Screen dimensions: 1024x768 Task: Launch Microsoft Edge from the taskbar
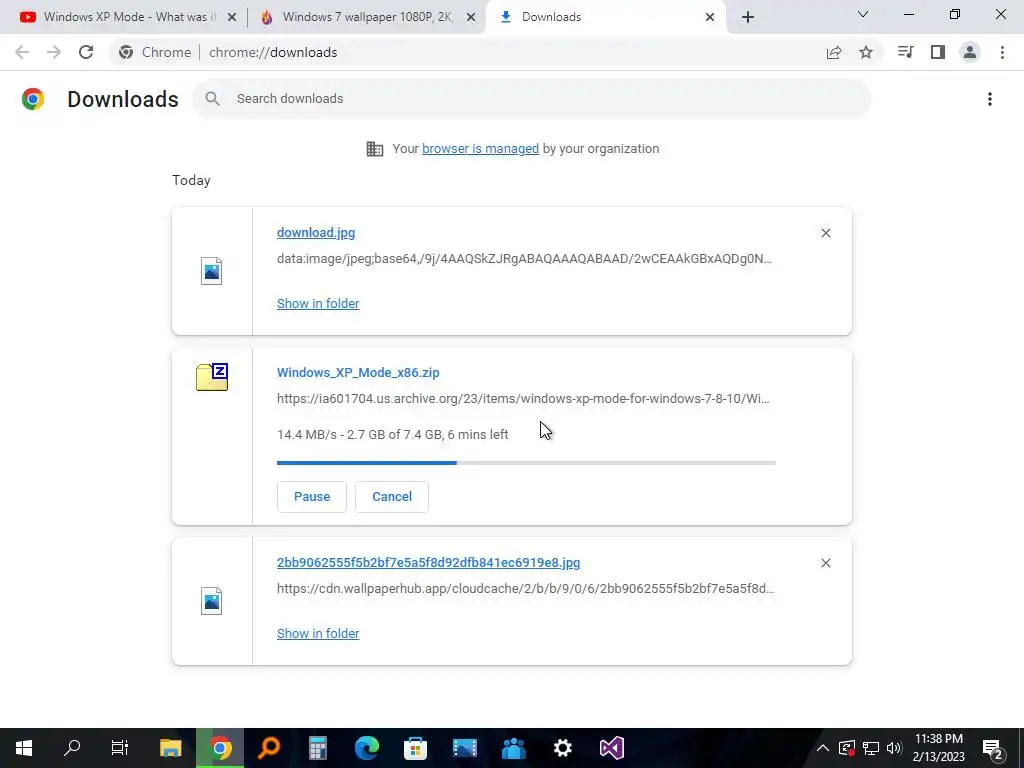(x=367, y=748)
